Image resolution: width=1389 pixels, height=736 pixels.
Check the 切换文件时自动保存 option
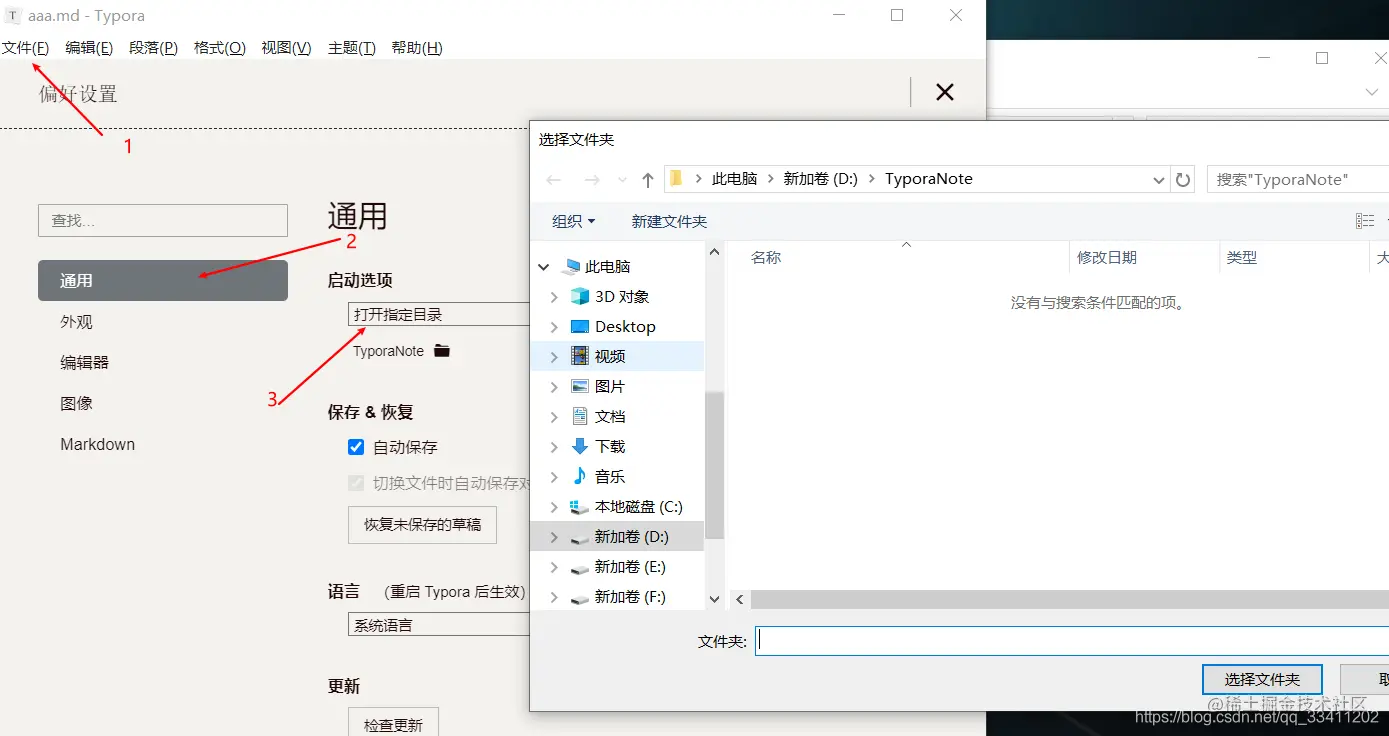pyautogui.click(x=355, y=482)
